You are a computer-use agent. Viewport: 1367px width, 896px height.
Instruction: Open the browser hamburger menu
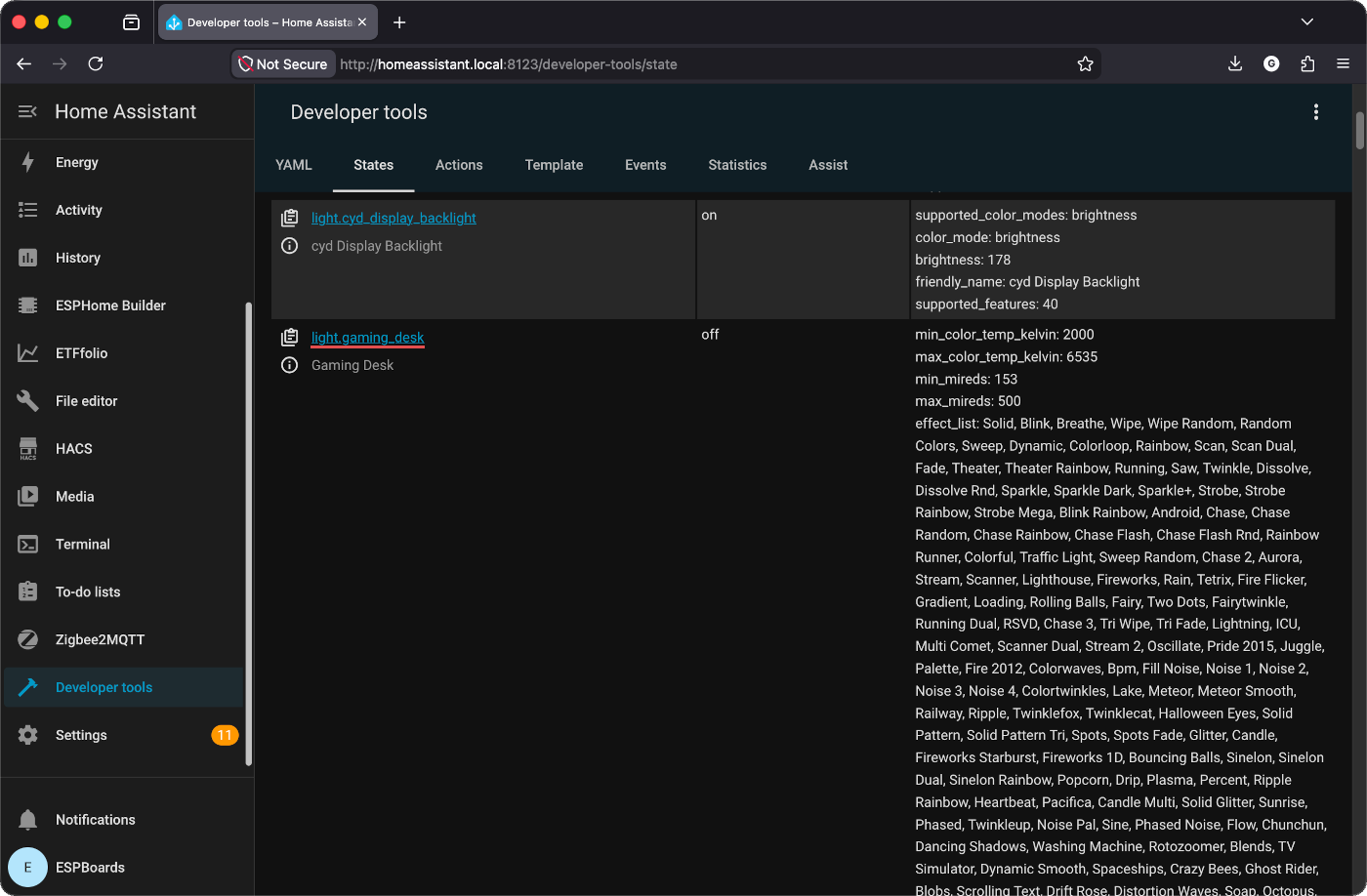tap(1344, 64)
